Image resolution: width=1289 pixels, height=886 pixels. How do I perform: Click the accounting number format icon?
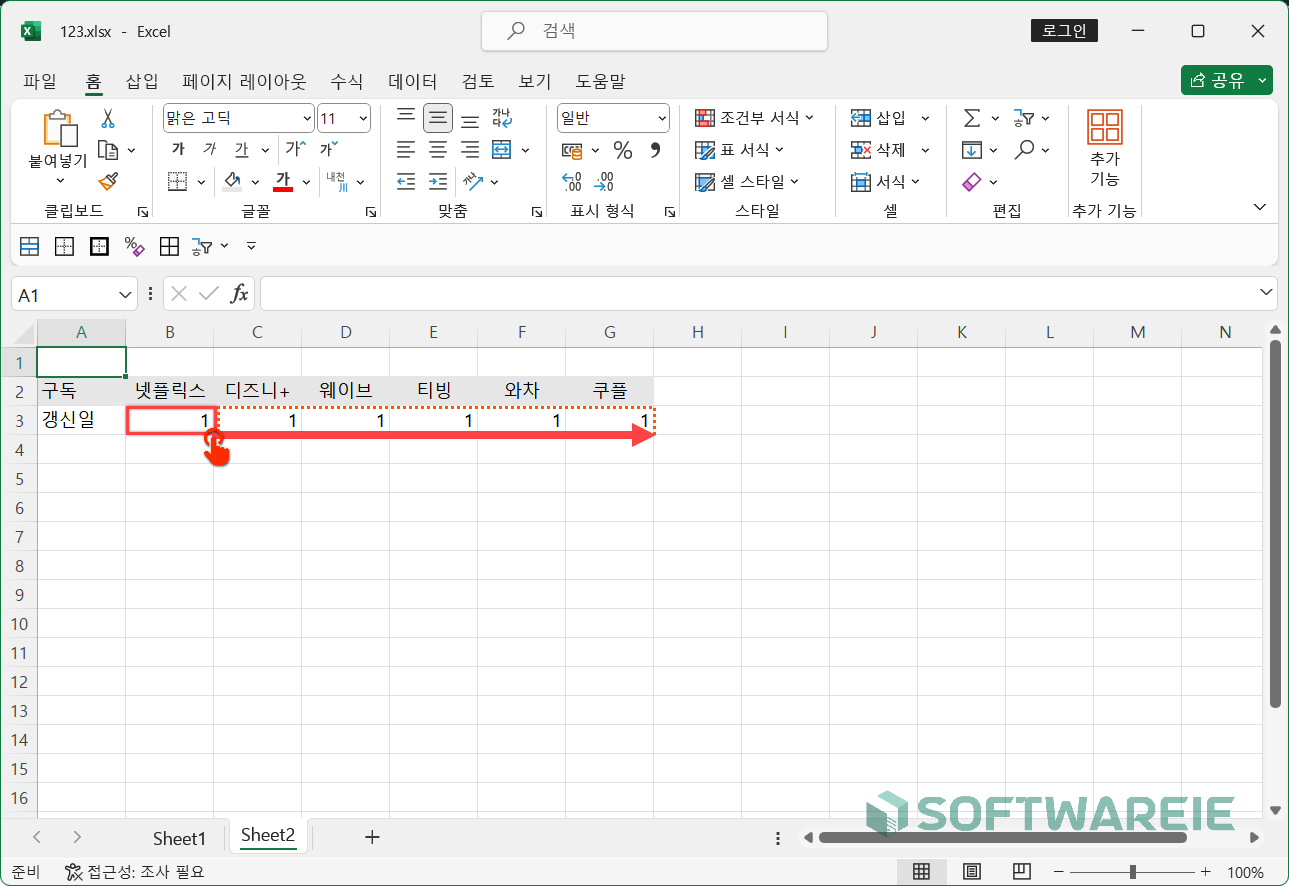(572, 150)
